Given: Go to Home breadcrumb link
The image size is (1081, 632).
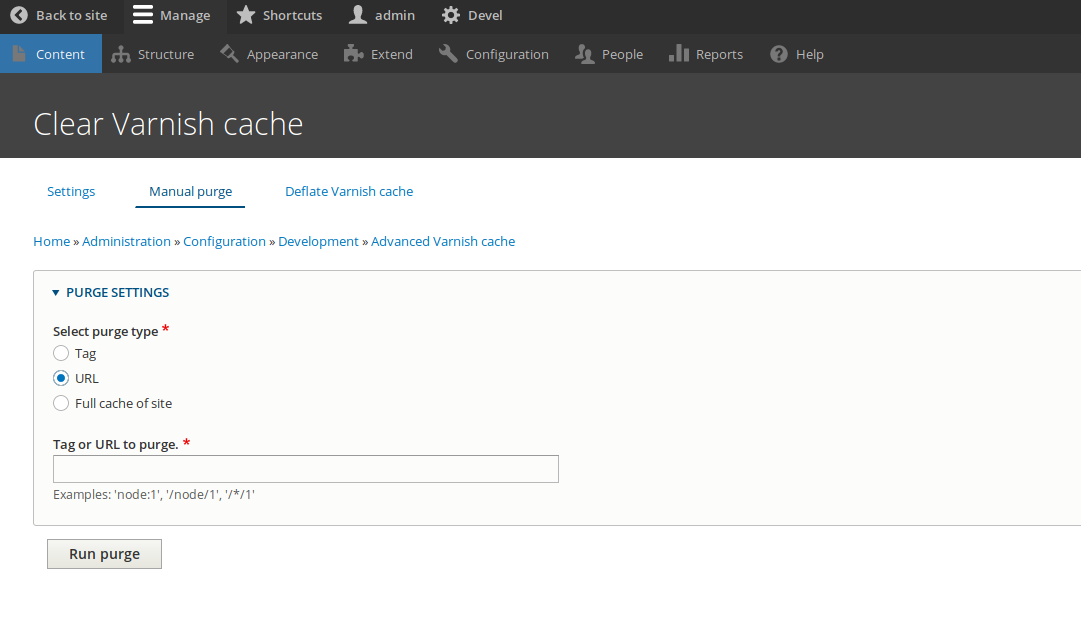Looking at the screenshot, I should (52, 241).
